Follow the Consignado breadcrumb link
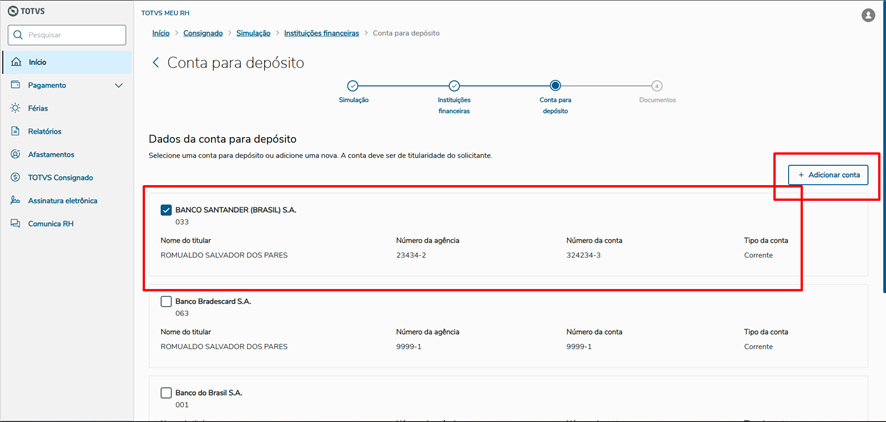The image size is (886, 422). pyautogui.click(x=203, y=33)
